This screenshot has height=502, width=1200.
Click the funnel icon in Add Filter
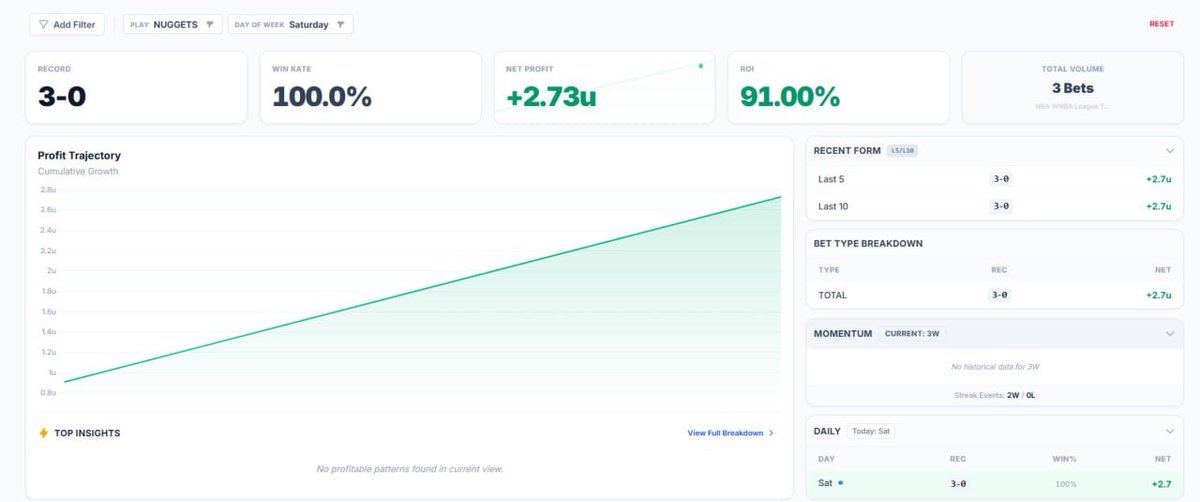pos(43,24)
